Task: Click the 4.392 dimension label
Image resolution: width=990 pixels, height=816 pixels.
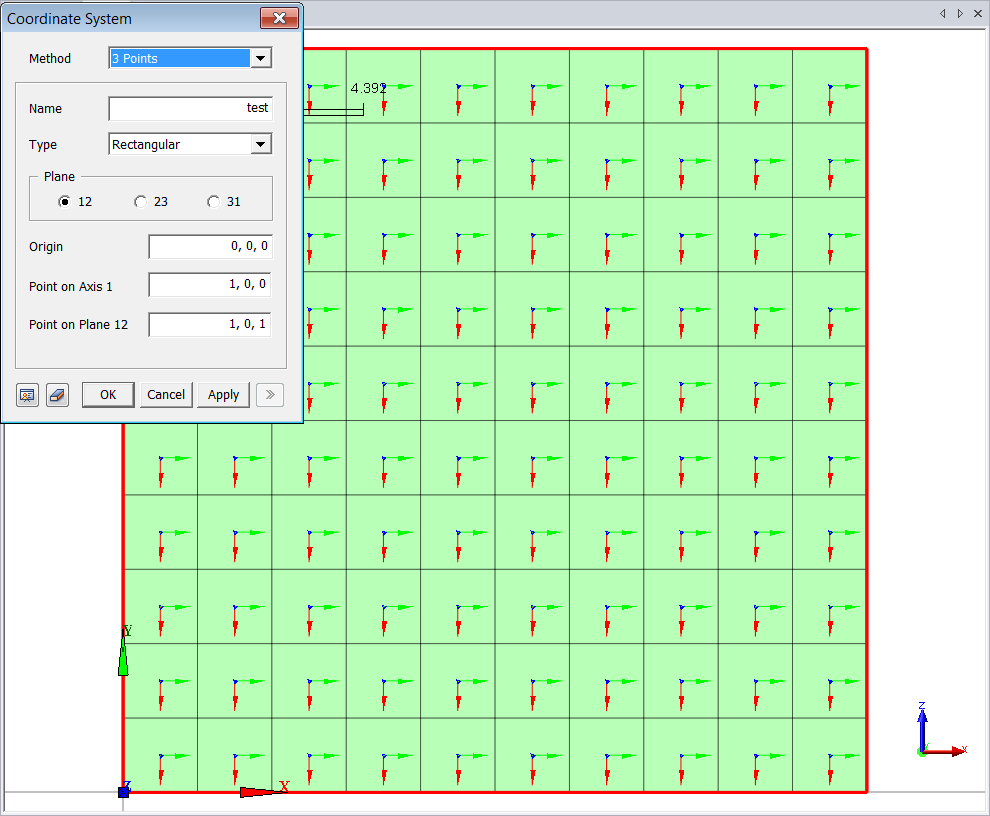Action: coord(369,88)
